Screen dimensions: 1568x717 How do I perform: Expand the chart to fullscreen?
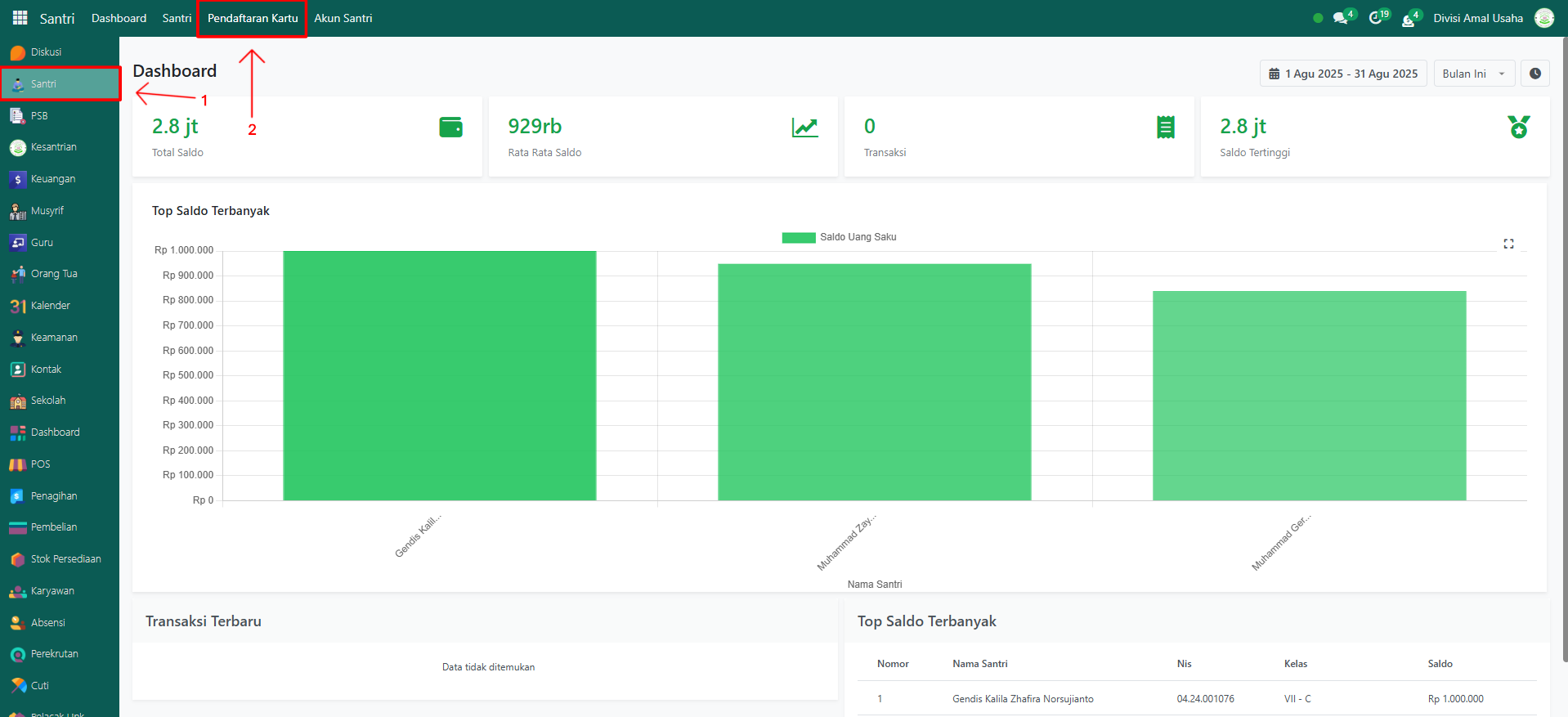pyautogui.click(x=1508, y=244)
